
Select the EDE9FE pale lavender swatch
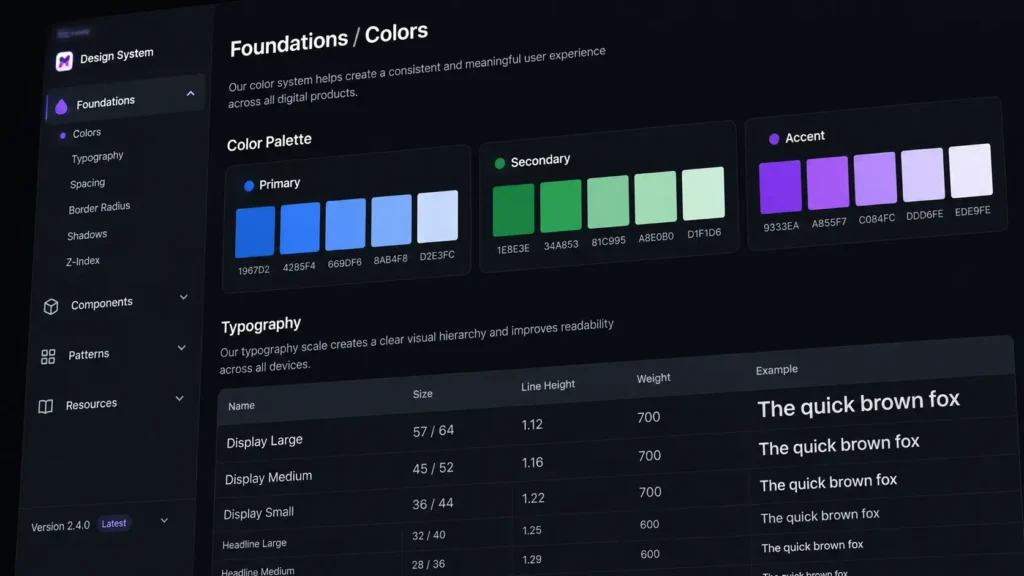click(x=970, y=170)
